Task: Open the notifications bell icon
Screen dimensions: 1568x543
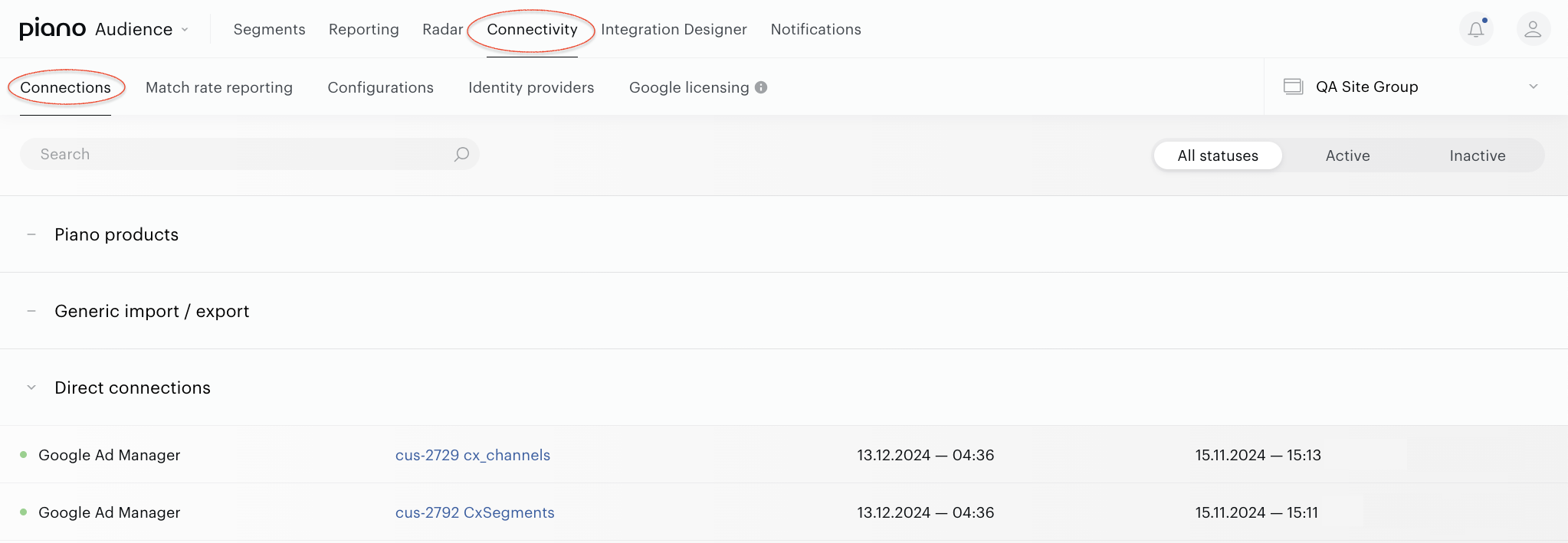Action: pyautogui.click(x=1476, y=29)
